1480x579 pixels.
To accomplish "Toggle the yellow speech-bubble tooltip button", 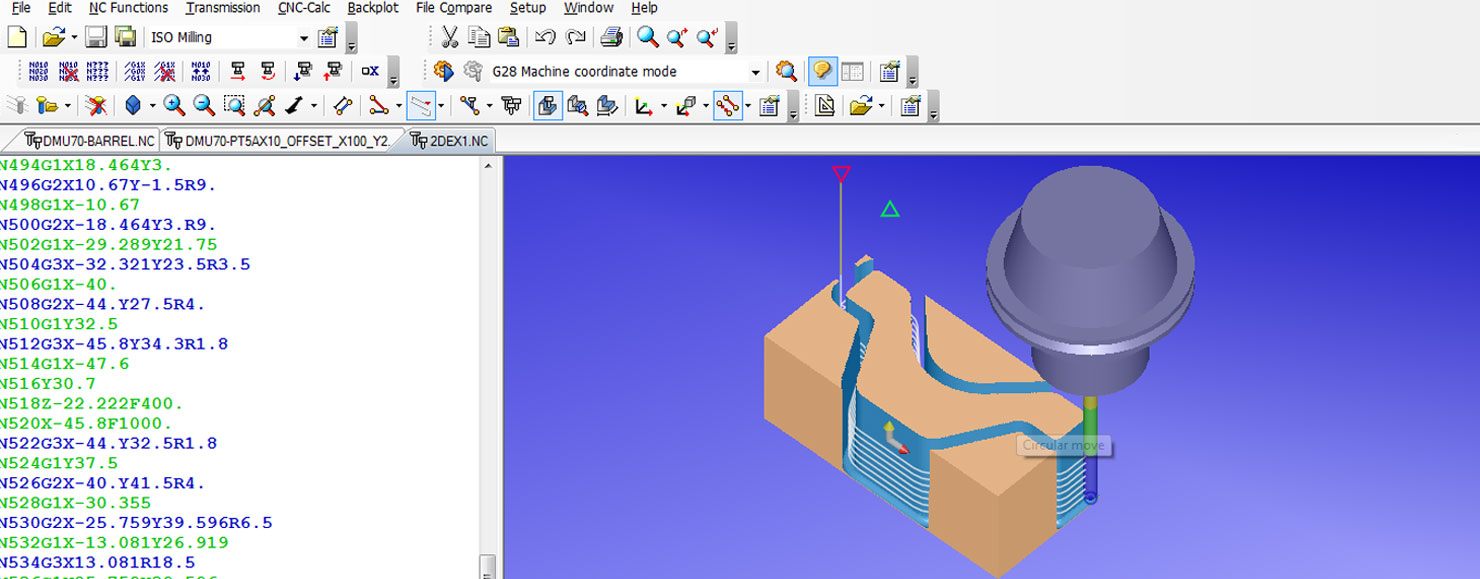I will click(x=821, y=72).
